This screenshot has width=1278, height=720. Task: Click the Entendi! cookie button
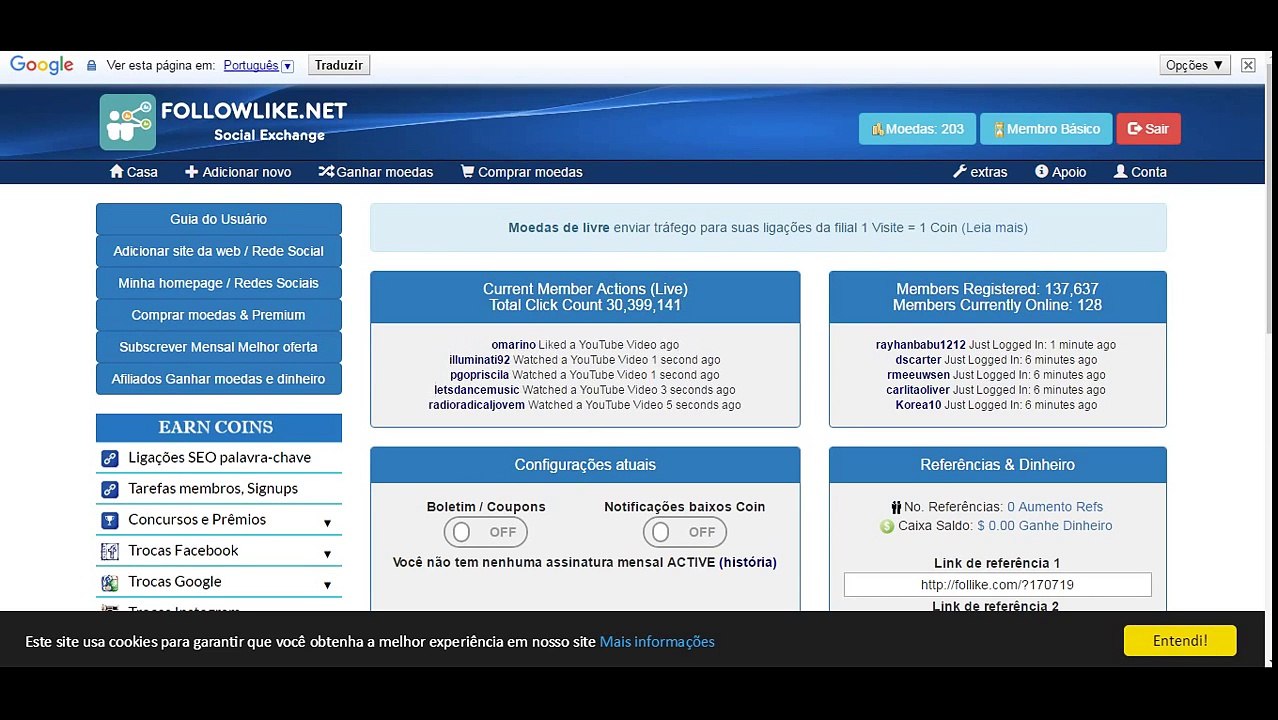tap(1180, 641)
